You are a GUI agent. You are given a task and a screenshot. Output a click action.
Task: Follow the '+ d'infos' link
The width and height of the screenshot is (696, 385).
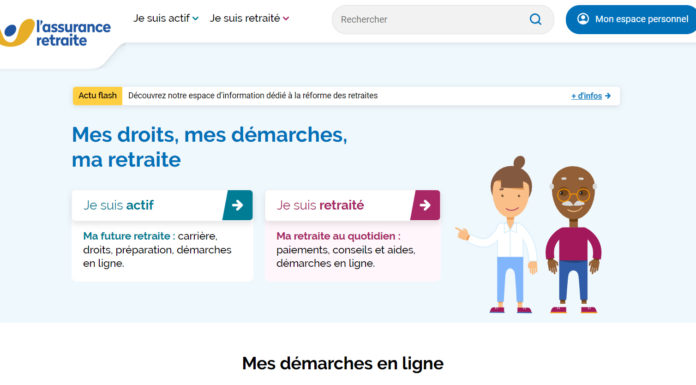(x=586, y=96)
